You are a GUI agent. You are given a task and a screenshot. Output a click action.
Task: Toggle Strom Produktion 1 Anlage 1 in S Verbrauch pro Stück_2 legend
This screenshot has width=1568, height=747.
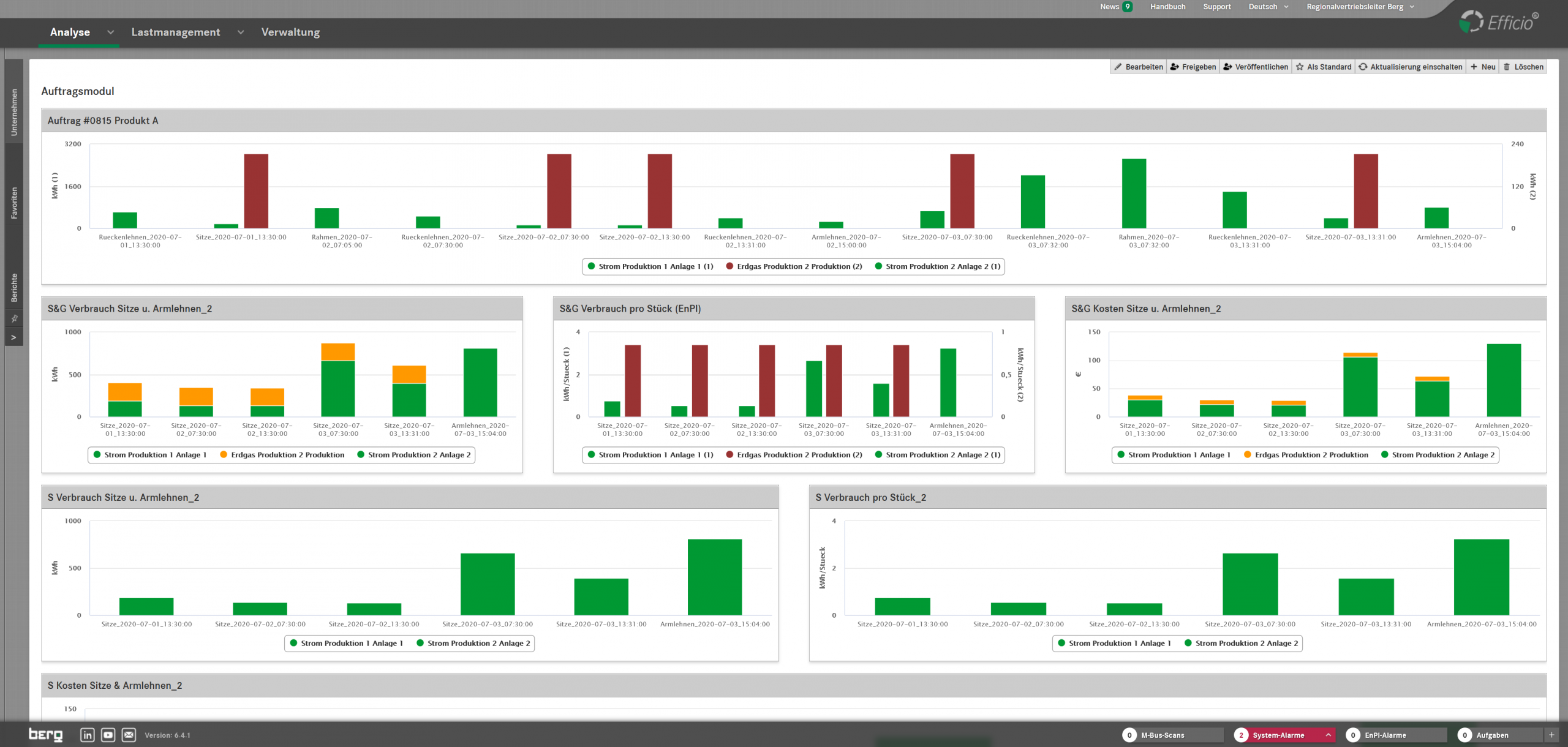[x=1114, y=644]
